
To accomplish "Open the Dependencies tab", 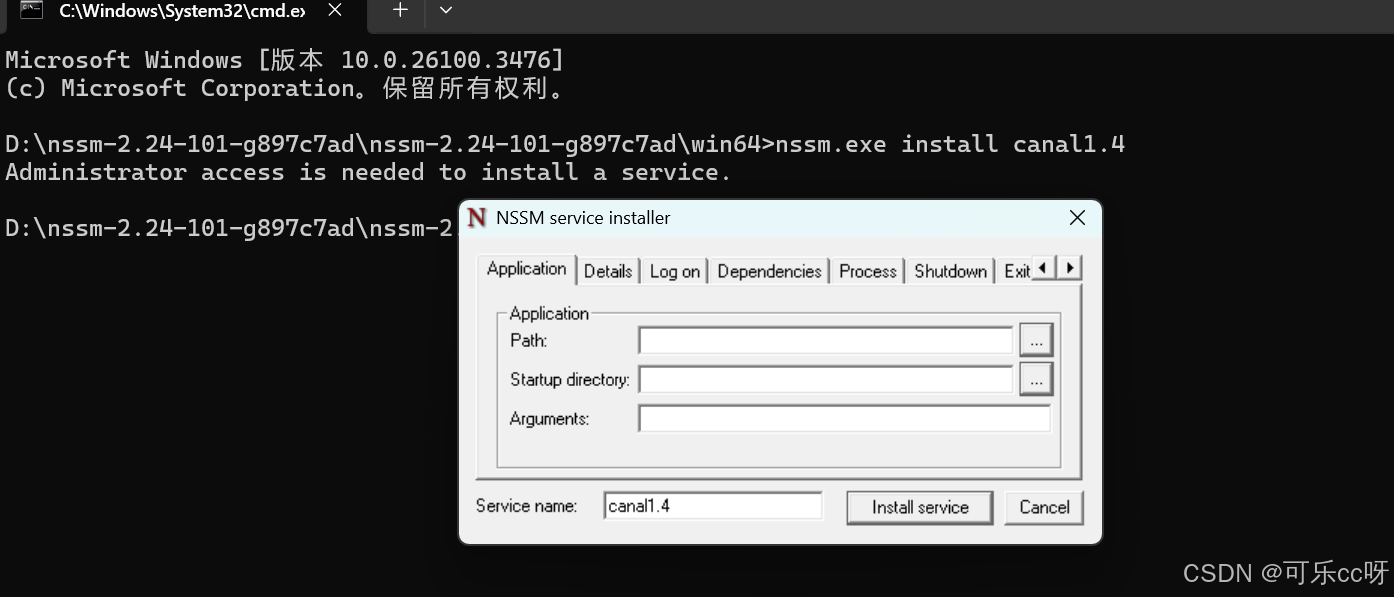I will coord(769,271).
